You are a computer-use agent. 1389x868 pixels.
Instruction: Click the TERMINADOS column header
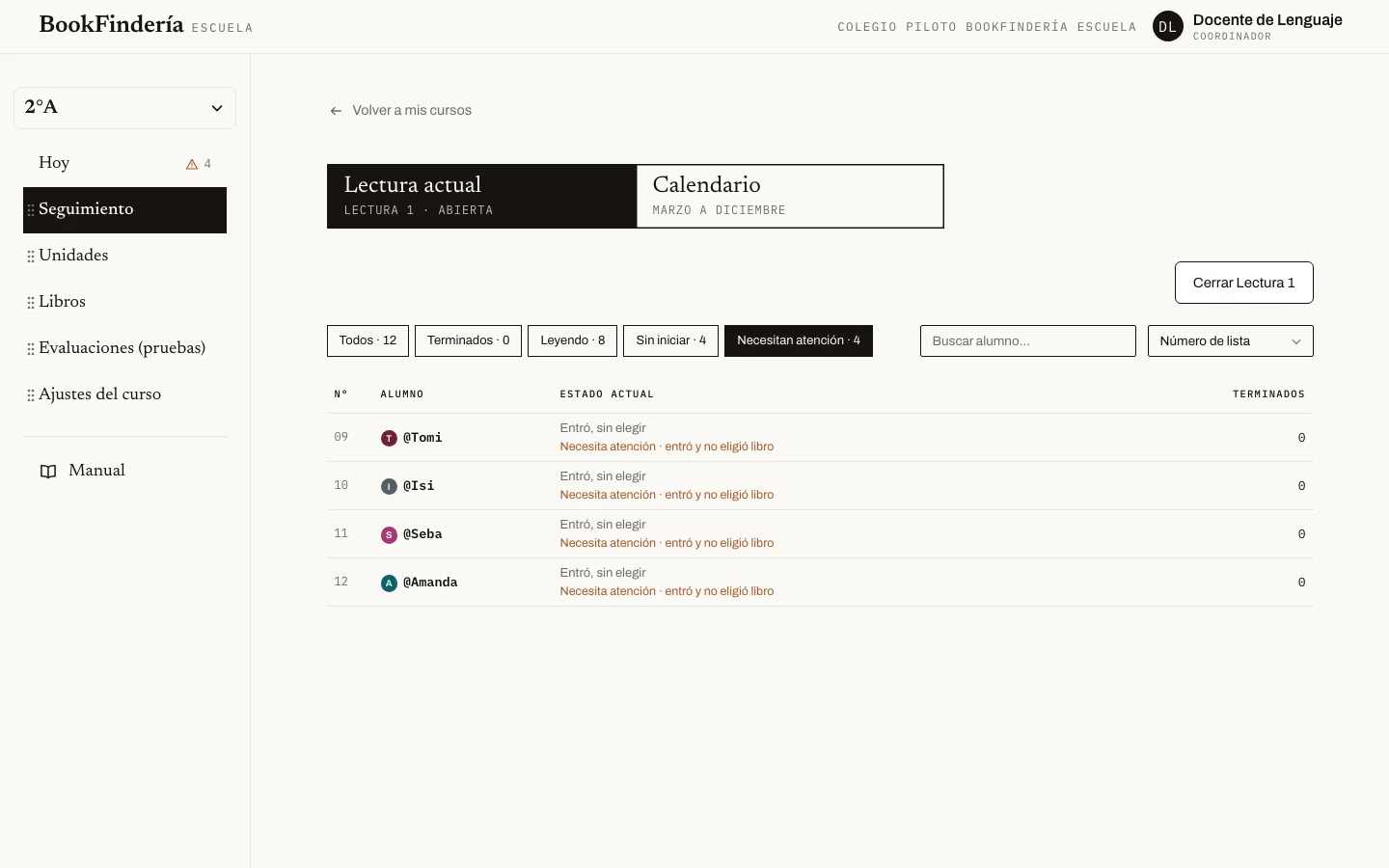pyautogui.click(x=1268, y=394)
